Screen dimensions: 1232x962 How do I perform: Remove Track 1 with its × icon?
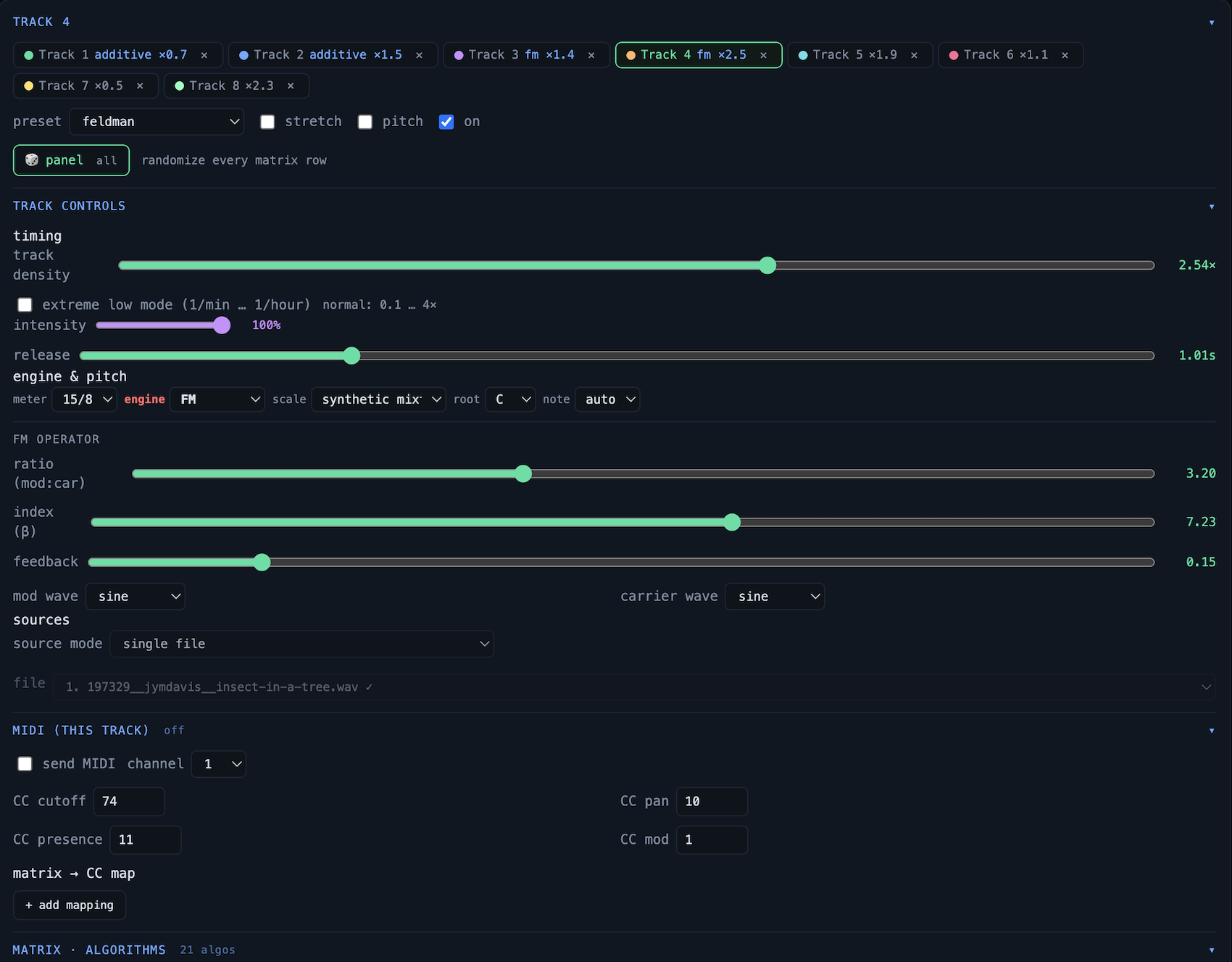(204, 55)
